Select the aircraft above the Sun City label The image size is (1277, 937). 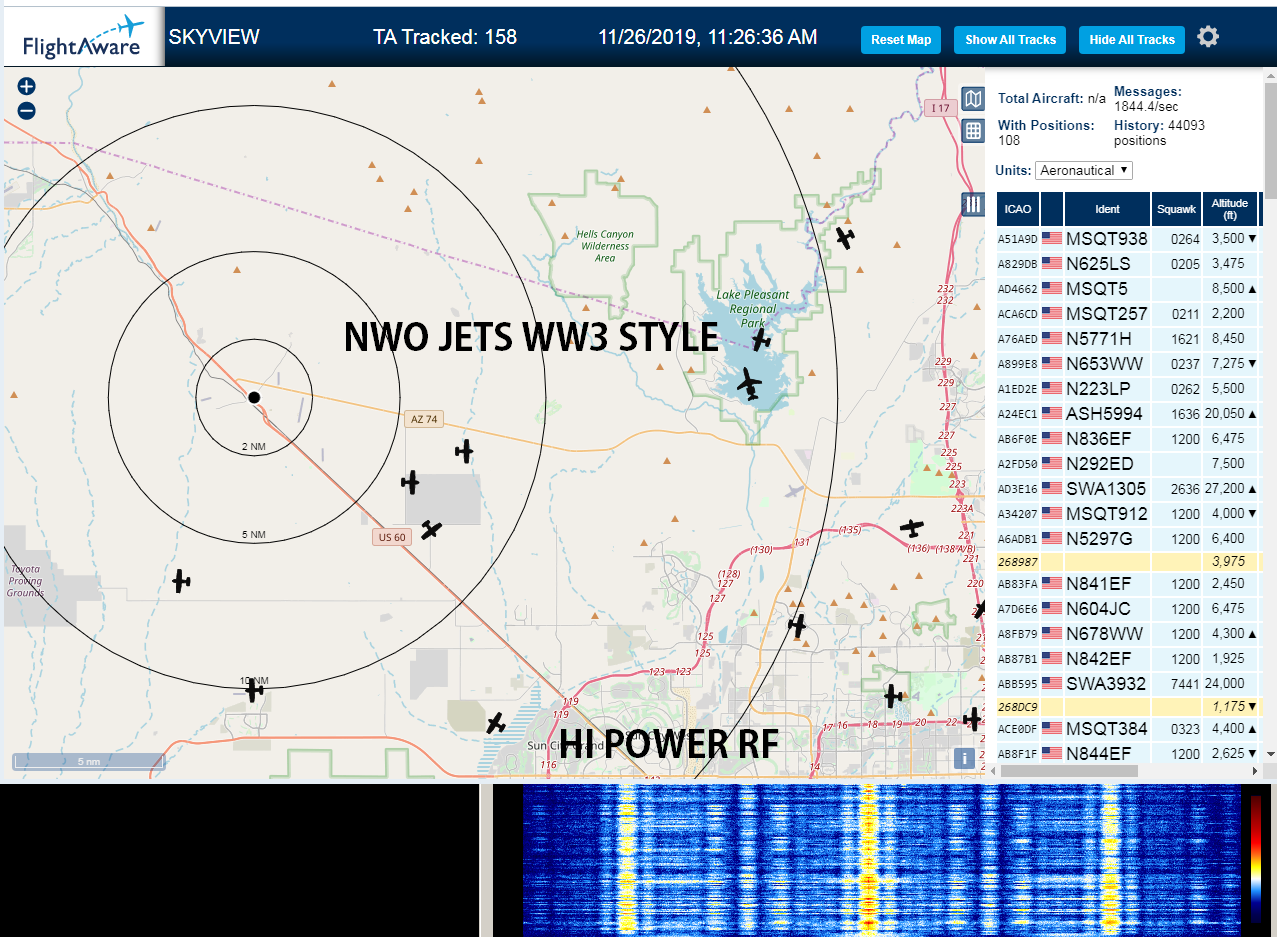pos(496,722)
